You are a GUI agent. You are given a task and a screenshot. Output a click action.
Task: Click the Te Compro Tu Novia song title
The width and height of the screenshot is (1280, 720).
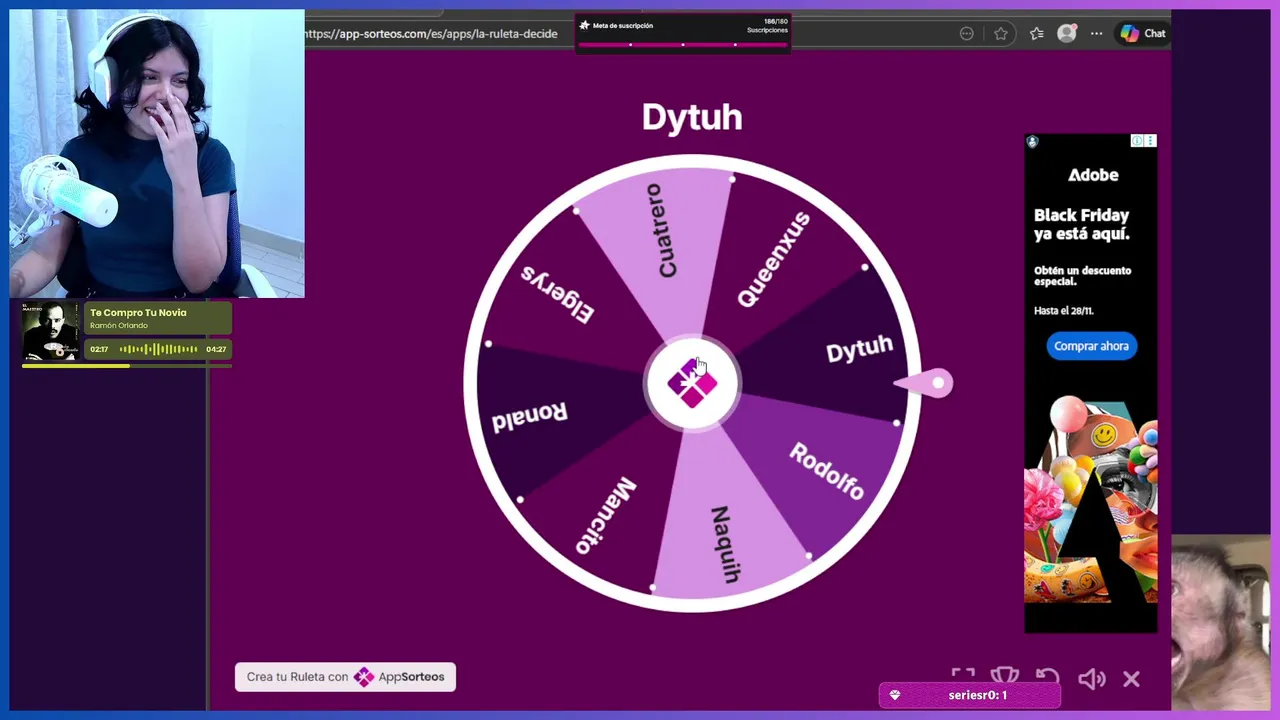[x=138, y=313]
